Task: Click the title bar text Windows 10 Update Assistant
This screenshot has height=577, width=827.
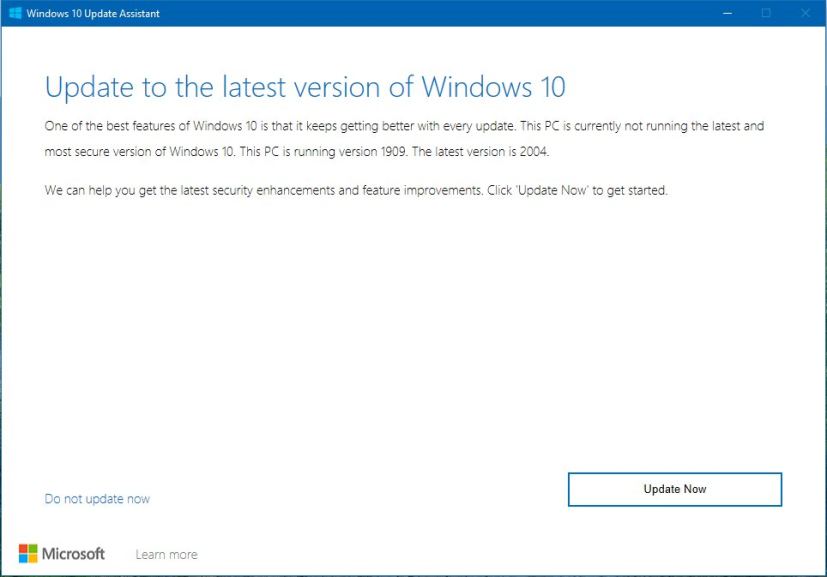Action: pyautogui.click(x=93, y=13)
